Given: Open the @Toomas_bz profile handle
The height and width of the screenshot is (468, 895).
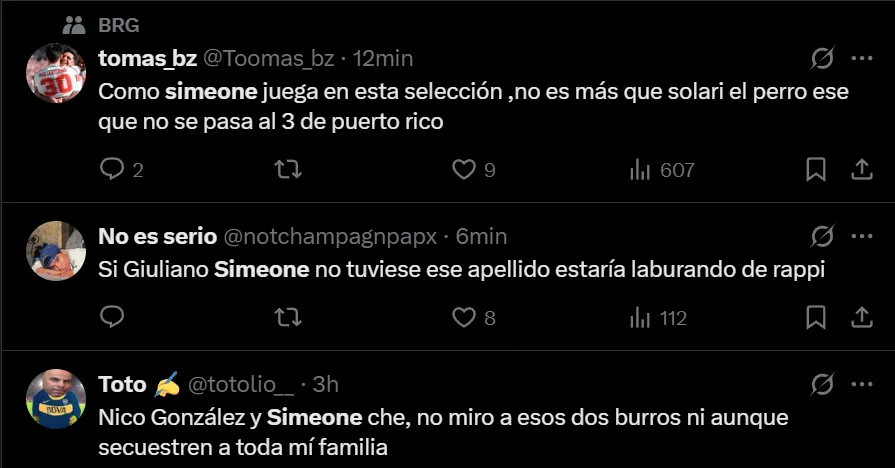Looking at the screenshot, I should [268, 59].
